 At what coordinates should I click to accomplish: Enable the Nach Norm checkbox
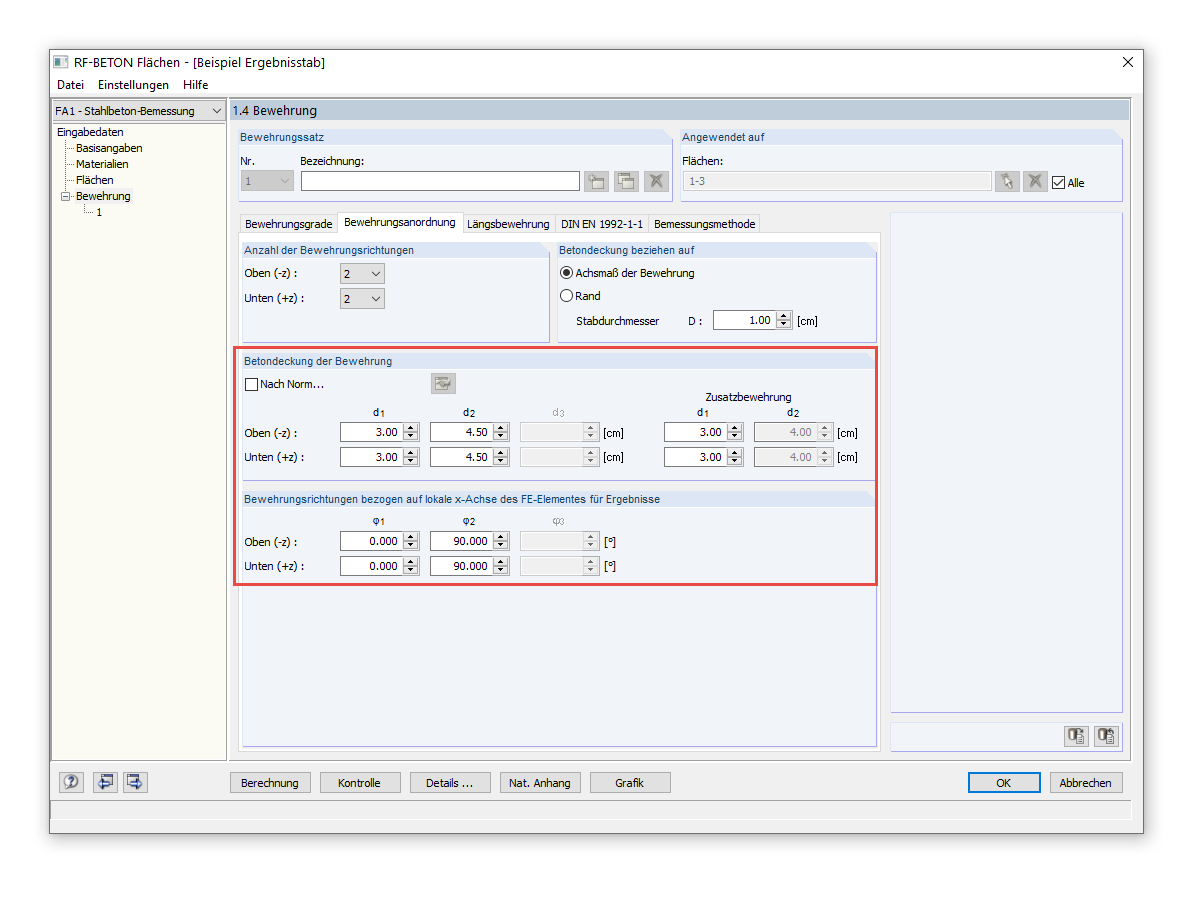251,384
